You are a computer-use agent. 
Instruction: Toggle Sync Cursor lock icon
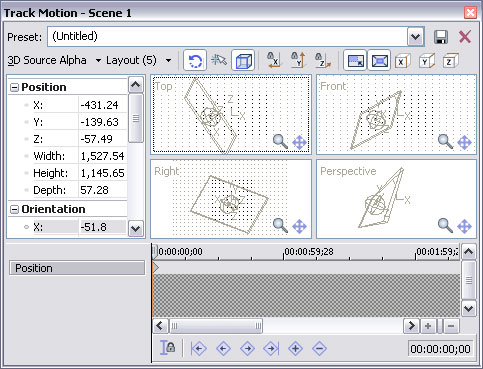click(167, 348)
